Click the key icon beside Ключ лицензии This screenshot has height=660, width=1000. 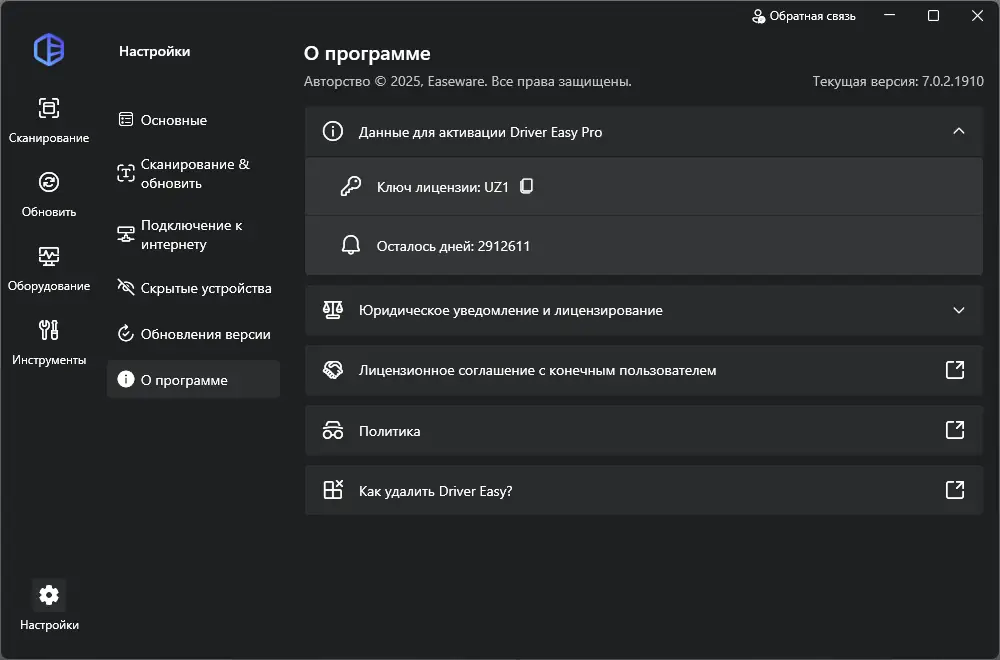(350, 186)
